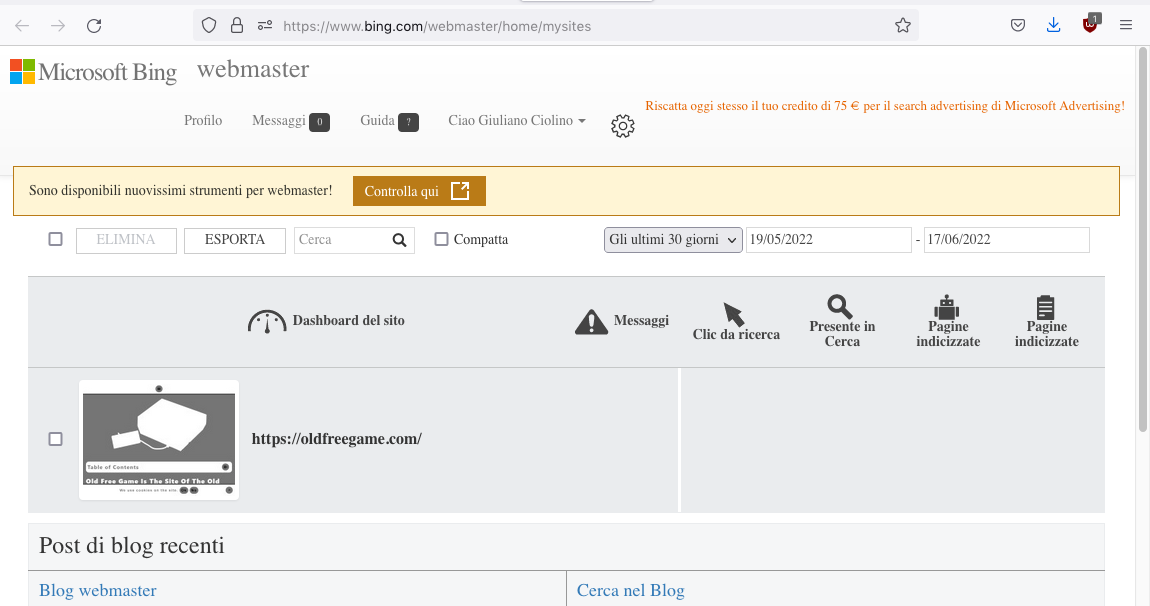Click the padlock site security icon

tap(237, 26)
